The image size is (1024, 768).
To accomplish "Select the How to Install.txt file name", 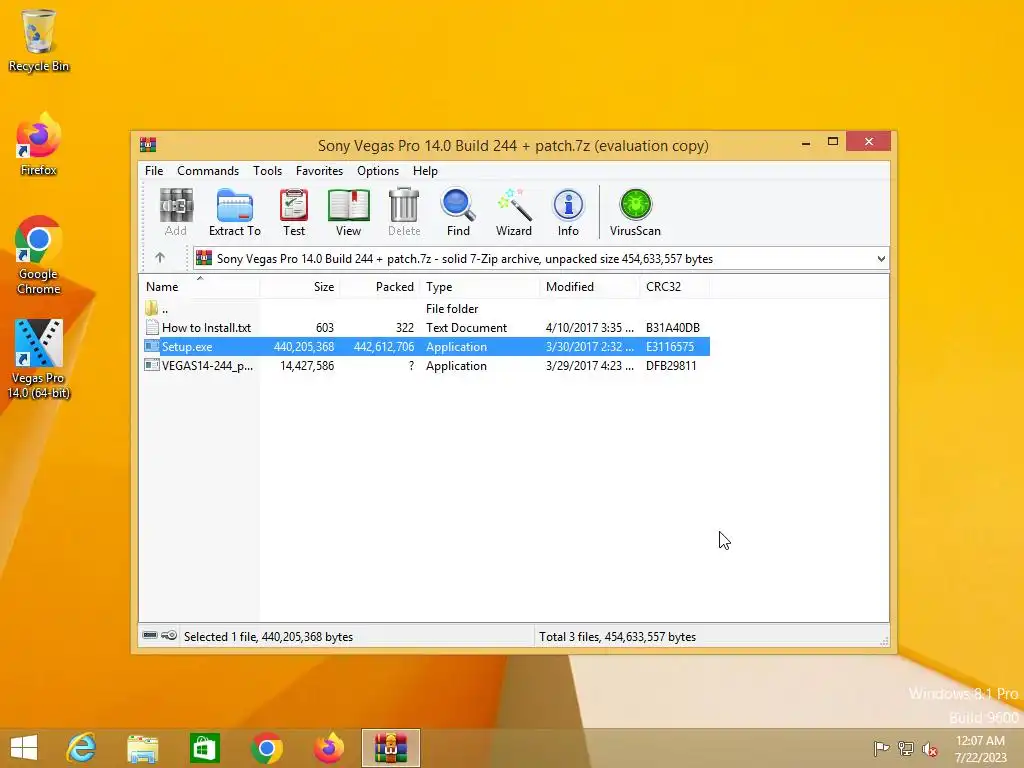I will pos(206,327).
